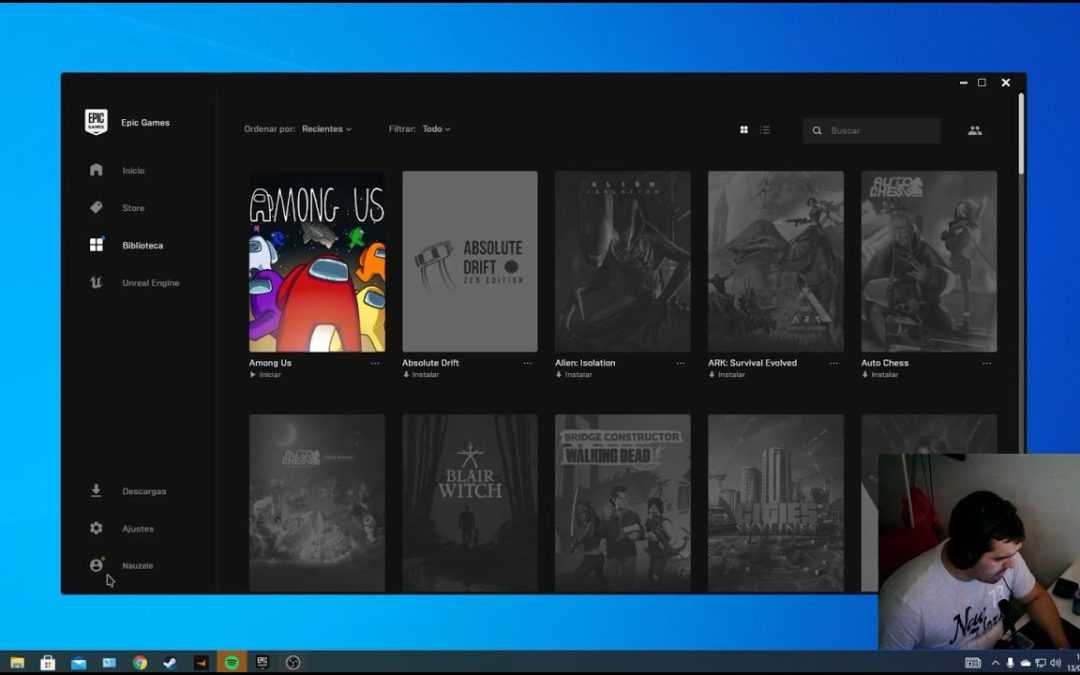Open Spotify from the taskbar
The width and height of the screenshot is (1080, 675).
(x=231, y=662)
